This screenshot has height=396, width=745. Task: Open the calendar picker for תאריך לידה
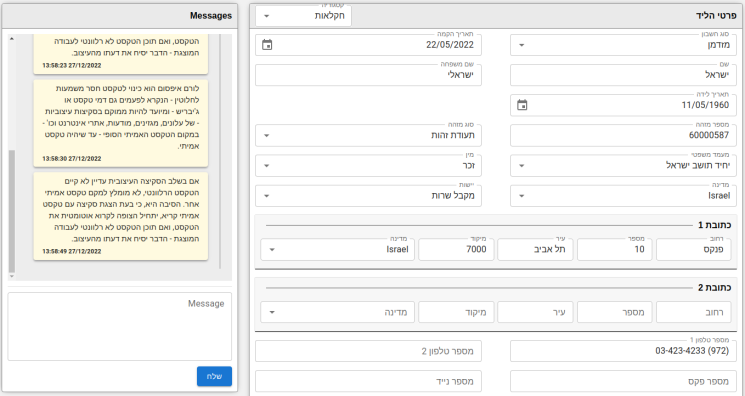tap(522, 105)
